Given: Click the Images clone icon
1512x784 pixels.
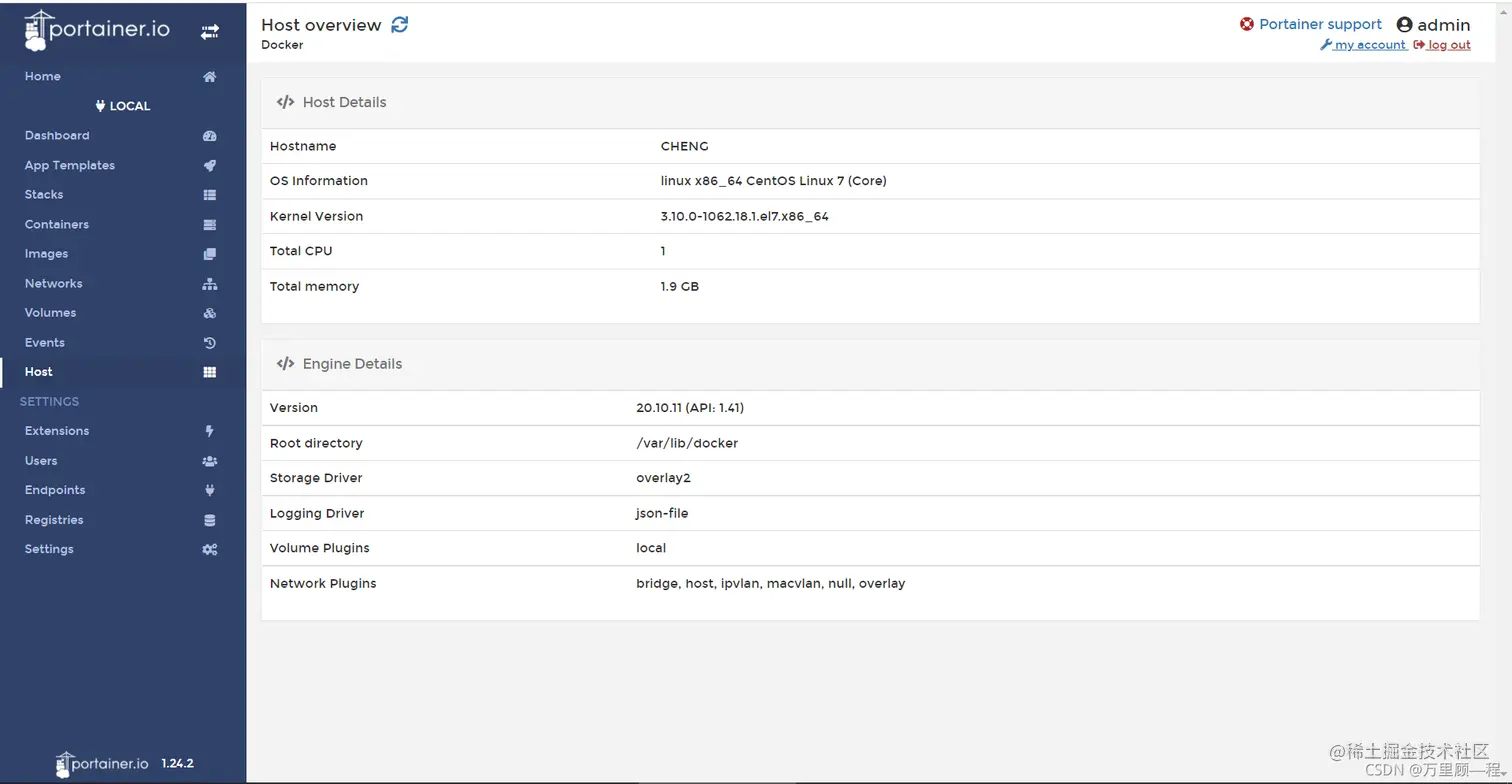Looking at the screenshot, I should (209, 254).
